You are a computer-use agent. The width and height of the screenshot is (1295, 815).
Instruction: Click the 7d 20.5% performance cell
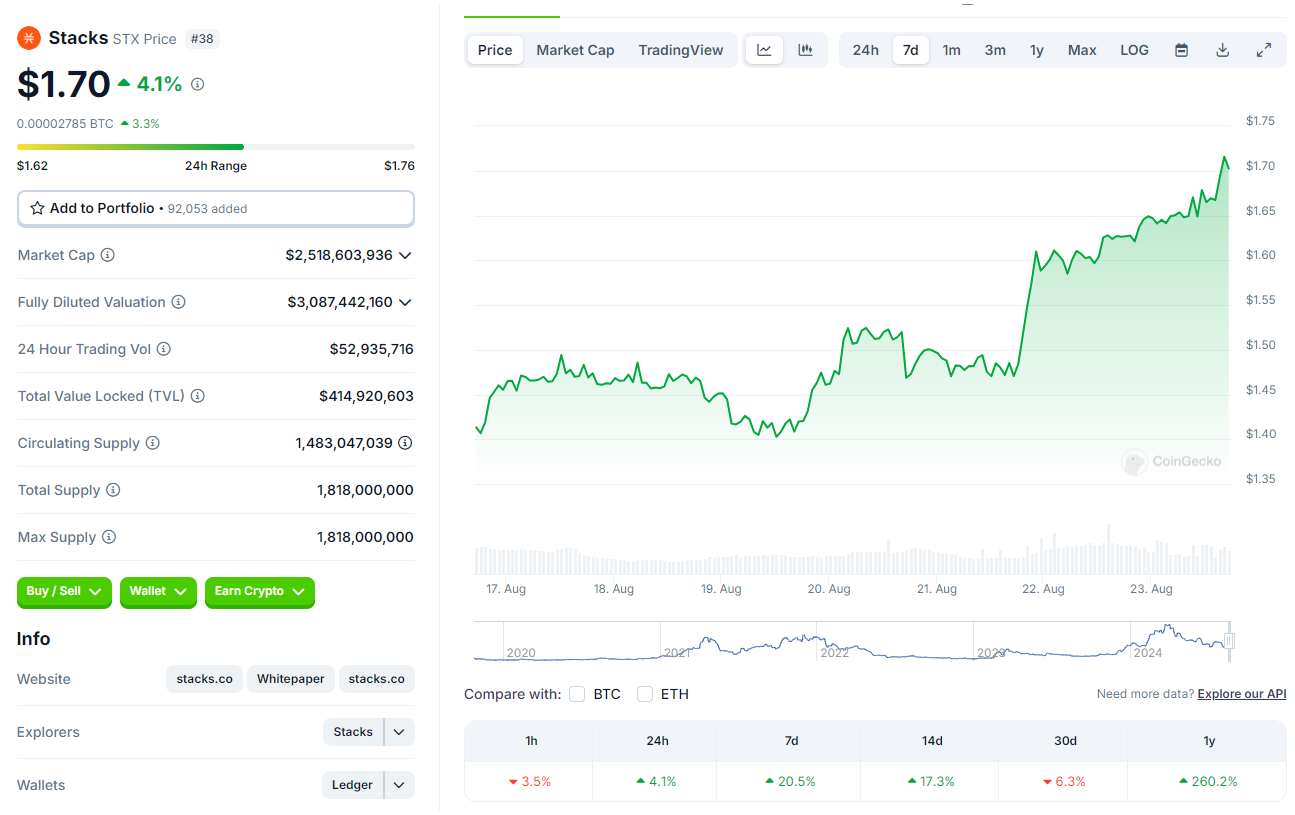(x=791, y=781)
